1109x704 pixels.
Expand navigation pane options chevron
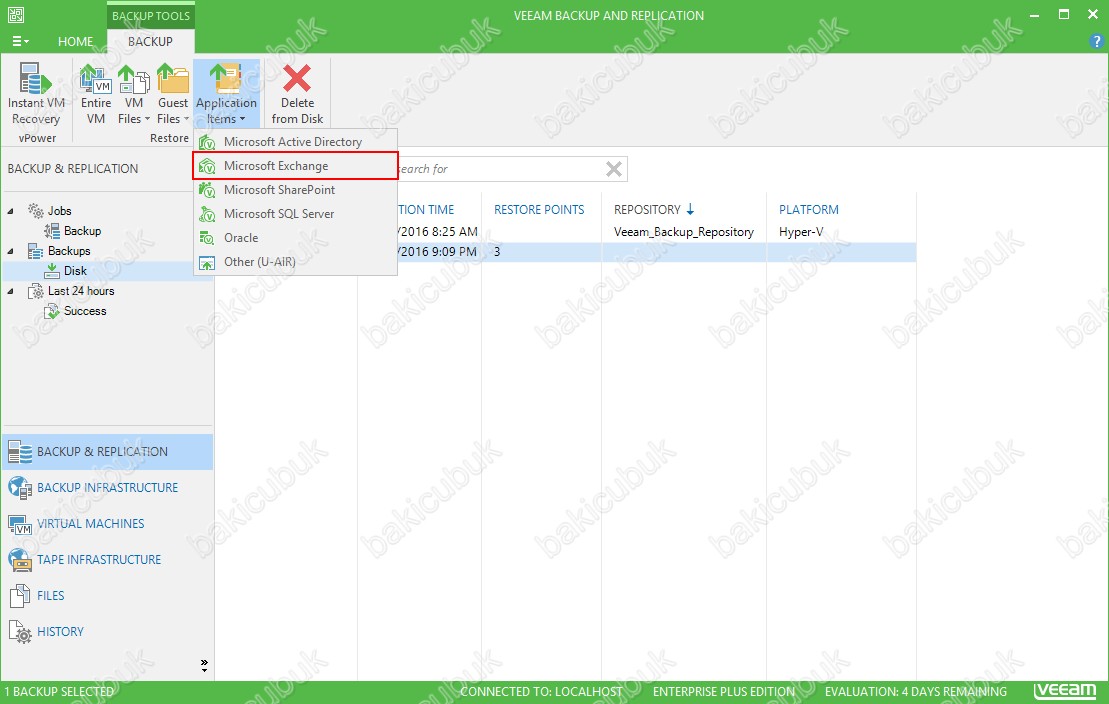click(204, 664)
